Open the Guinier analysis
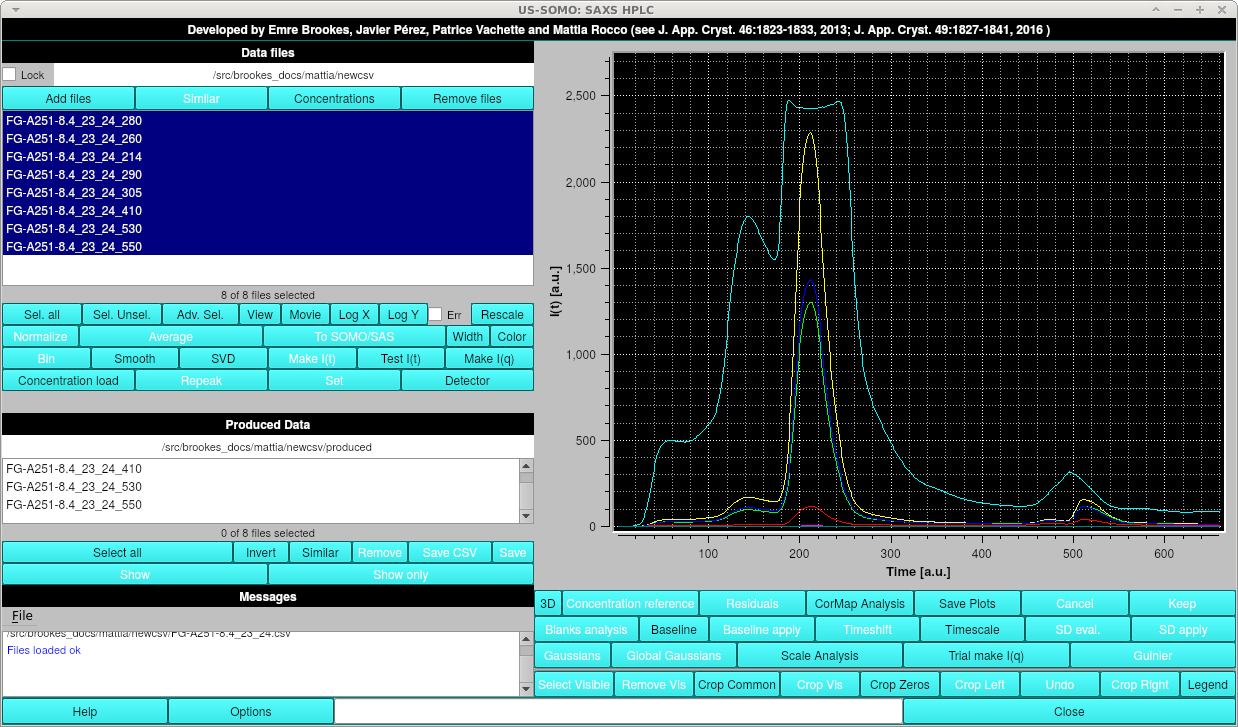Screen dimensions: 1238x727 click(1152, 655)
